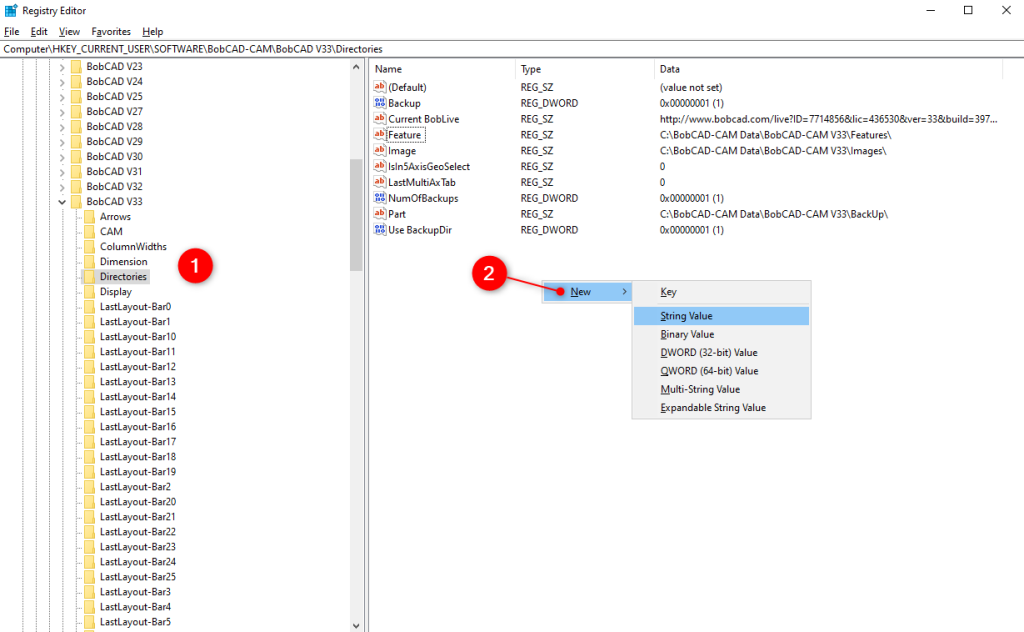Select the Feature string value icon
This screenshot has height=632, width=1024.
381,134
